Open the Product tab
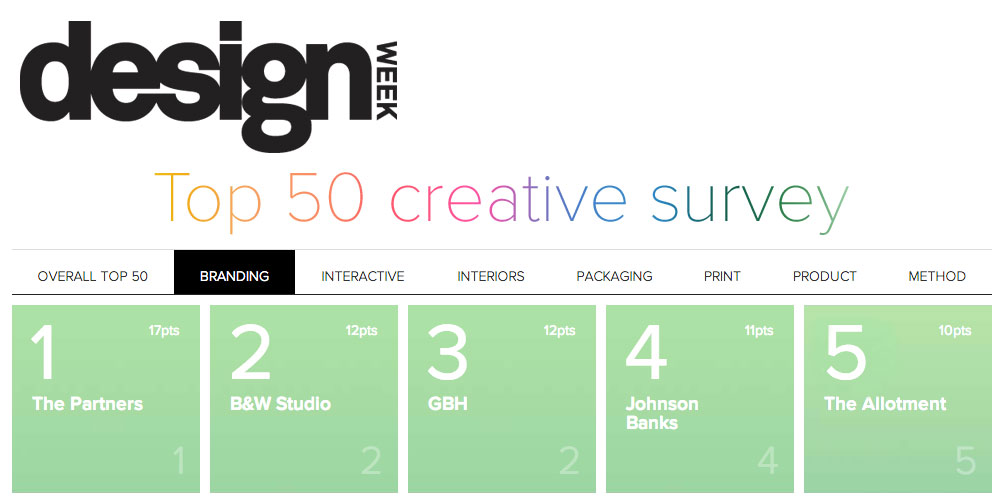1005x502 pixels. coord(825,276)
